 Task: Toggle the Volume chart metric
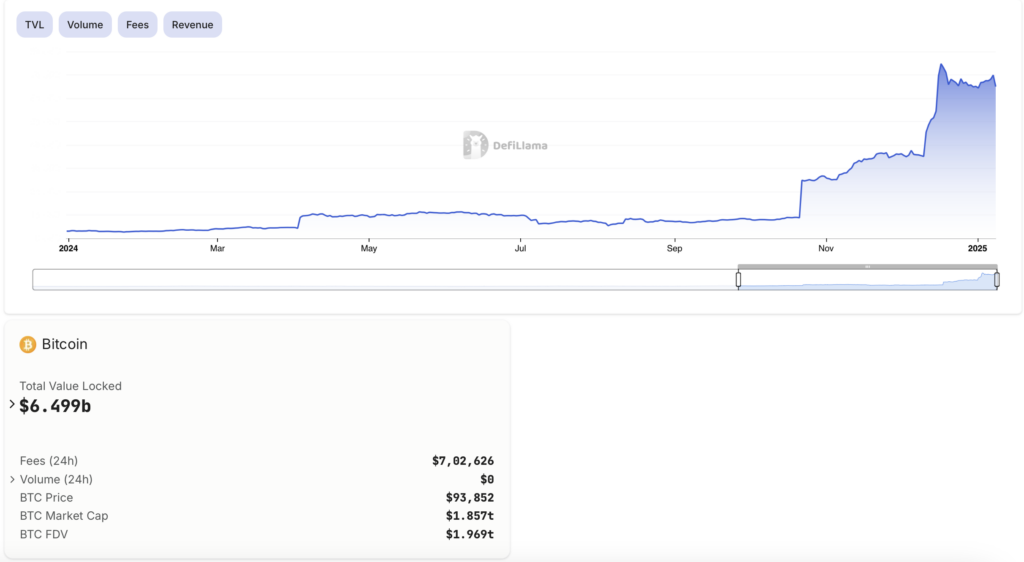(85, 25)
